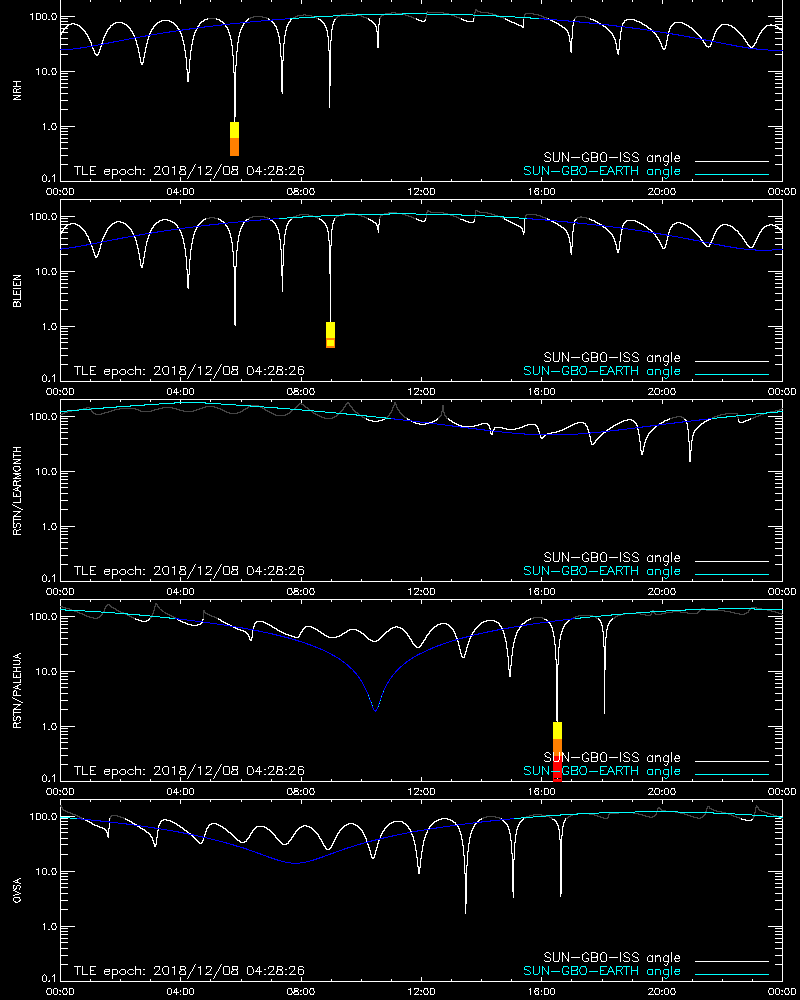Click the 16:00 tick label under BLEIEN panel
800x1000 pixels.
point(541,392)
